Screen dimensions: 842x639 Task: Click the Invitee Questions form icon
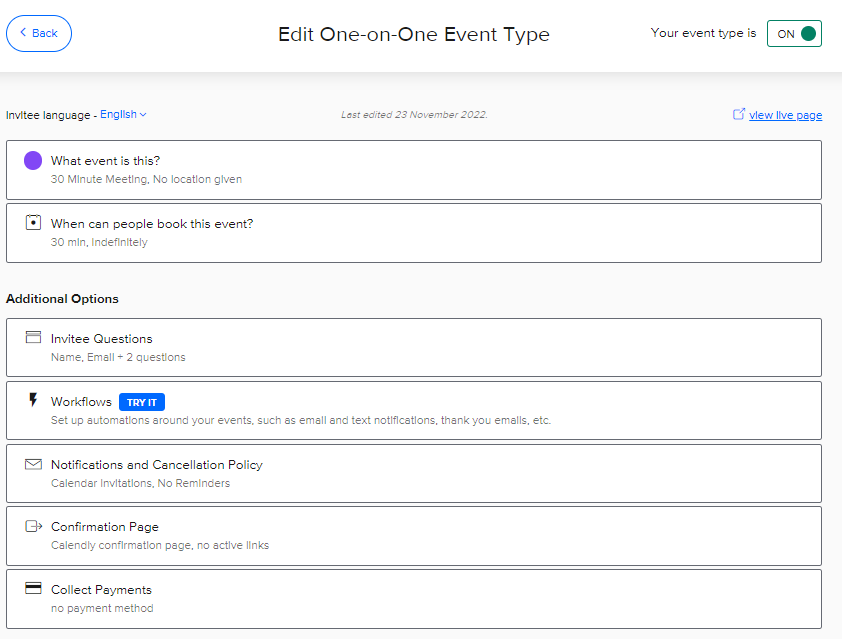[33, 337]
